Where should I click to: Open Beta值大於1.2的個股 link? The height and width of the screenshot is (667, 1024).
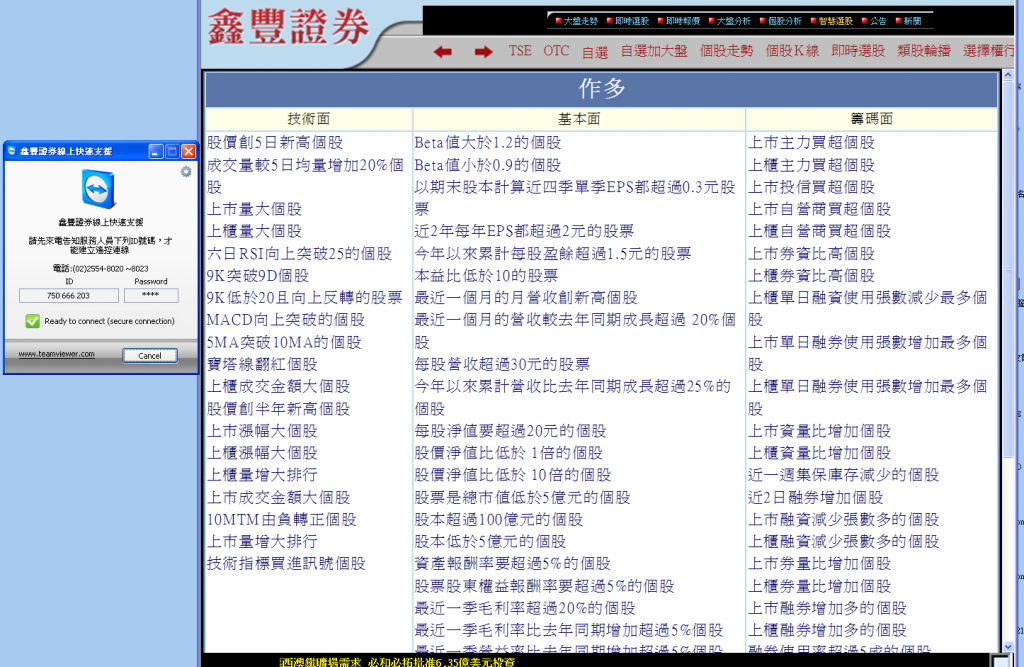click(x=488, y=142)
